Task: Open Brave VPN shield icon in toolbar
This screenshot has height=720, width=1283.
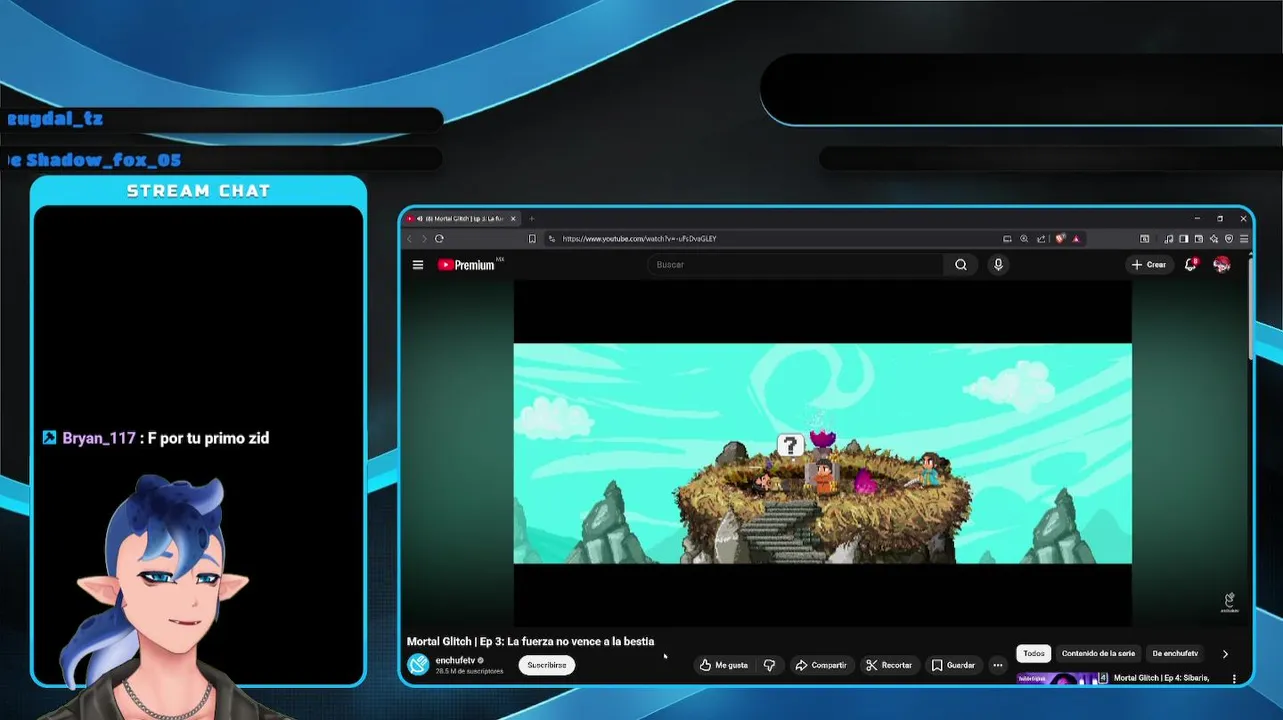Action: pos(1229,239)
